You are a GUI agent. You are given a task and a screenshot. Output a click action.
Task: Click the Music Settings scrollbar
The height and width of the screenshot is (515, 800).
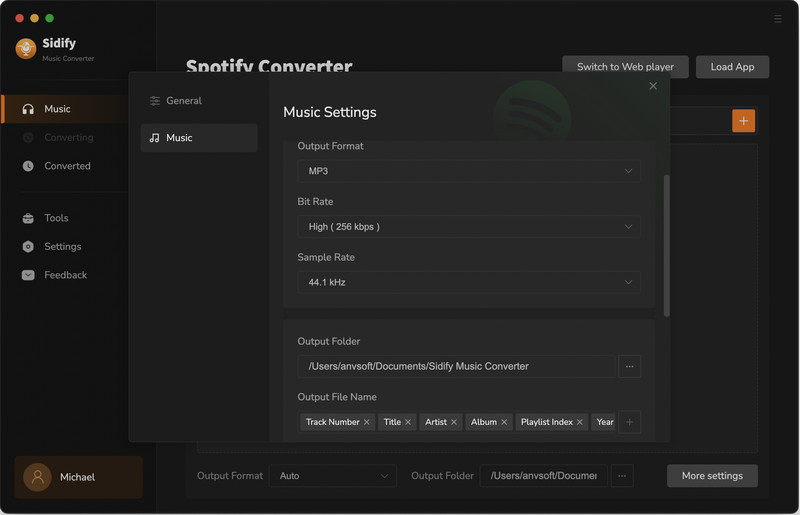[666, 246]
